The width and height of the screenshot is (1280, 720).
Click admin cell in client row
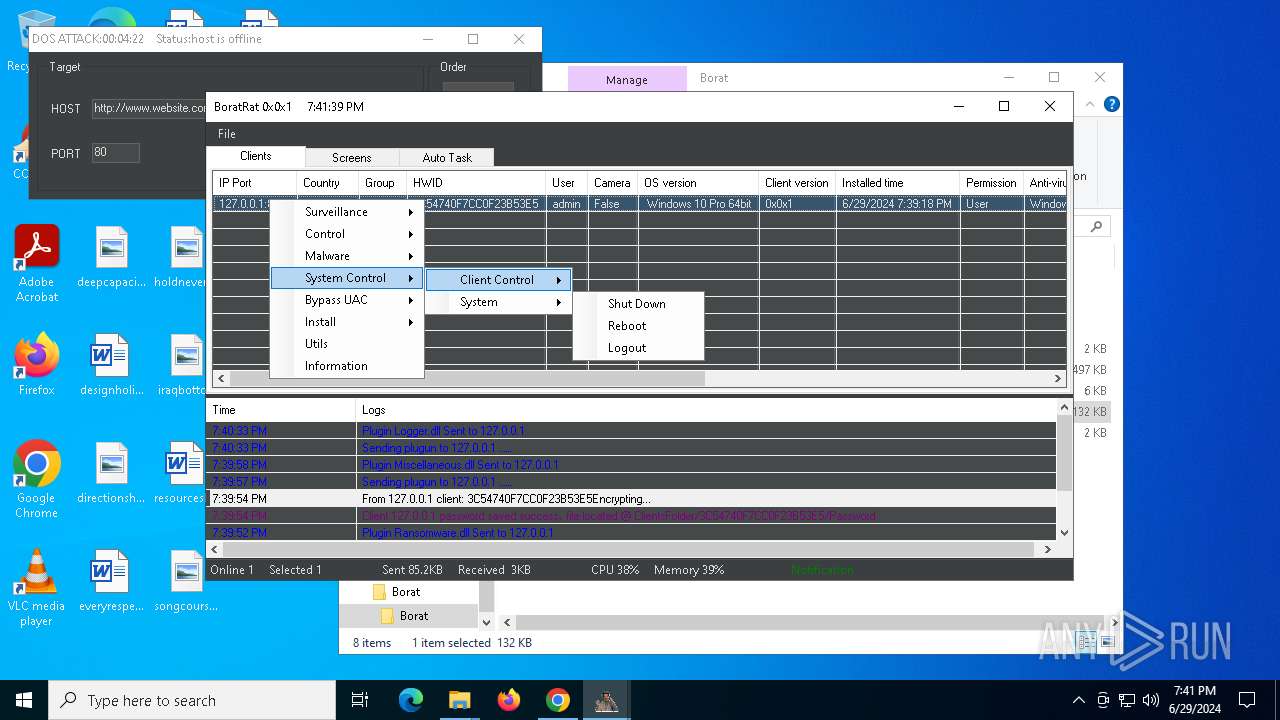(566, 204)
